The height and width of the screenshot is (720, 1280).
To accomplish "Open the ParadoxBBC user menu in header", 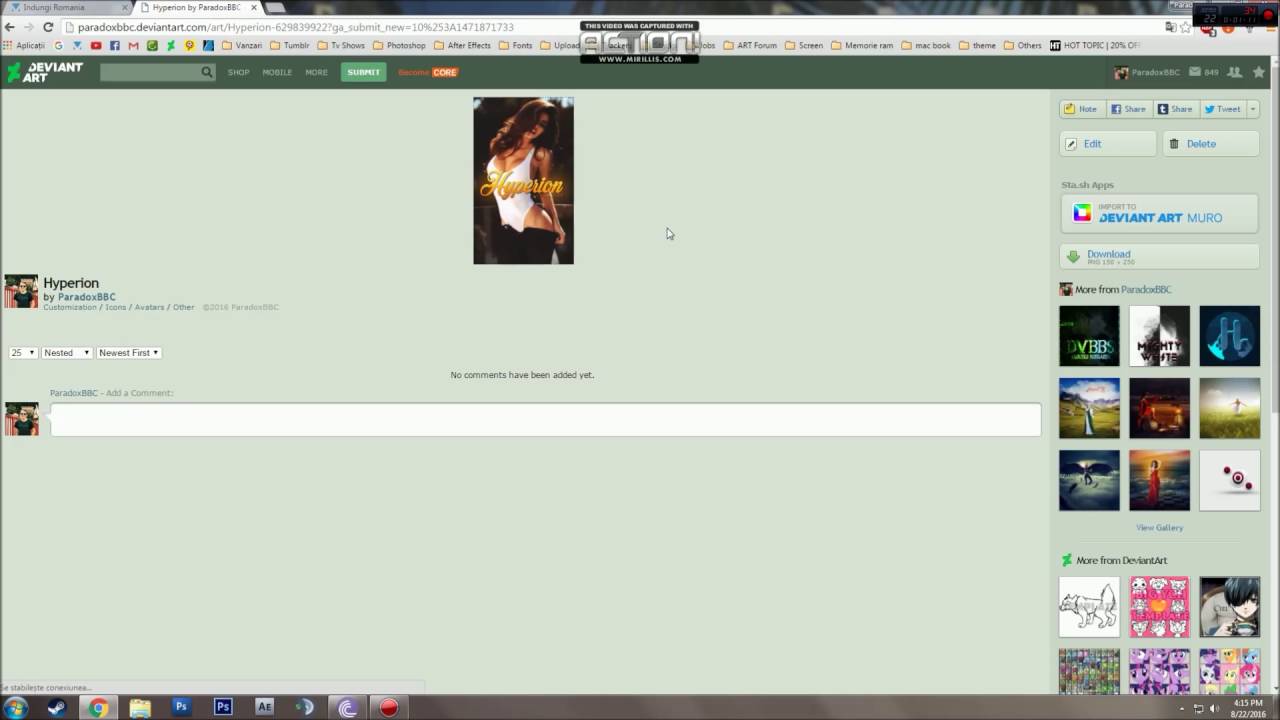I will [1148, 72].
